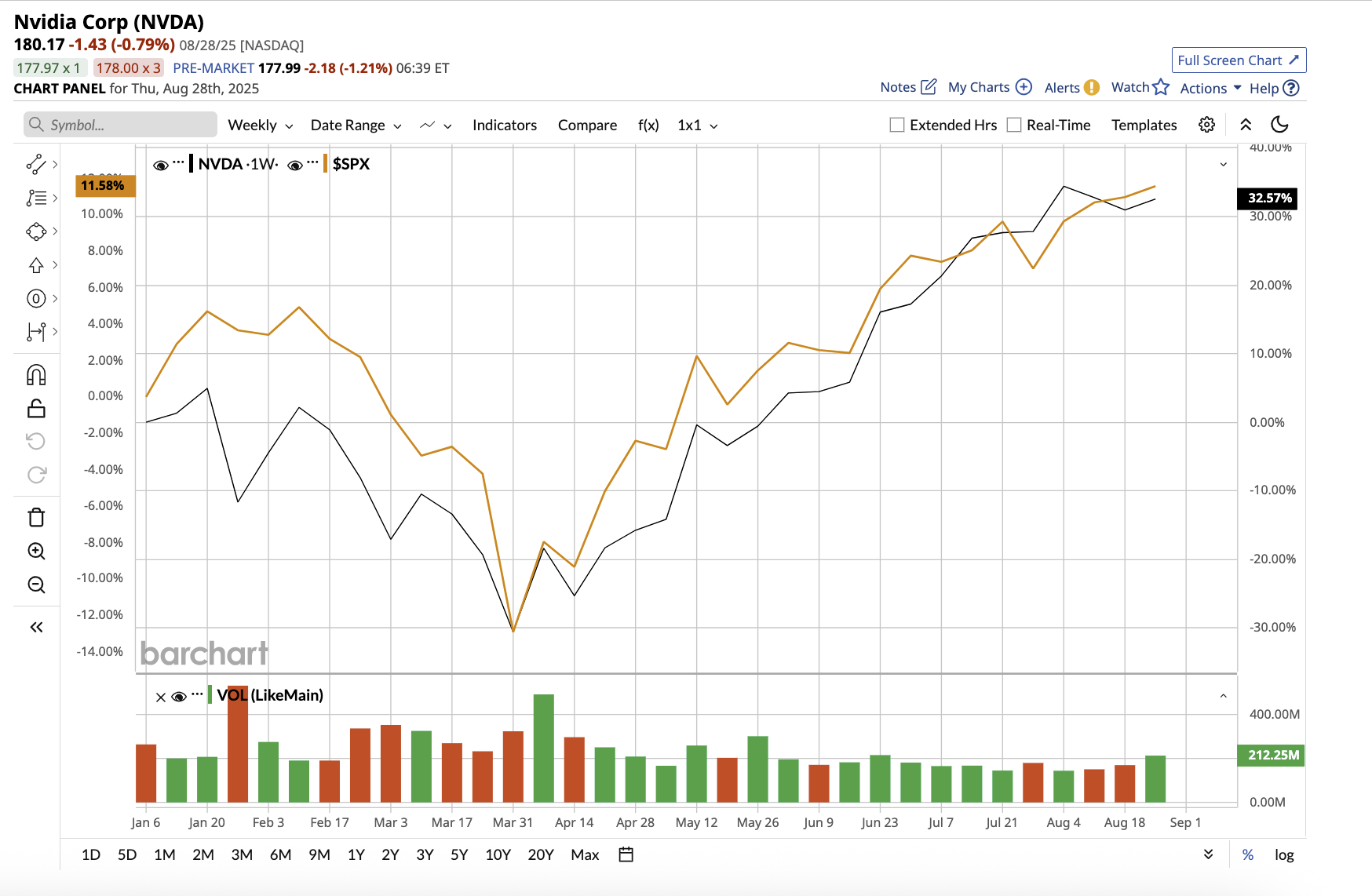Select the 6M time range
Screen dimensions: 1372x896
(x=280, y=854)
